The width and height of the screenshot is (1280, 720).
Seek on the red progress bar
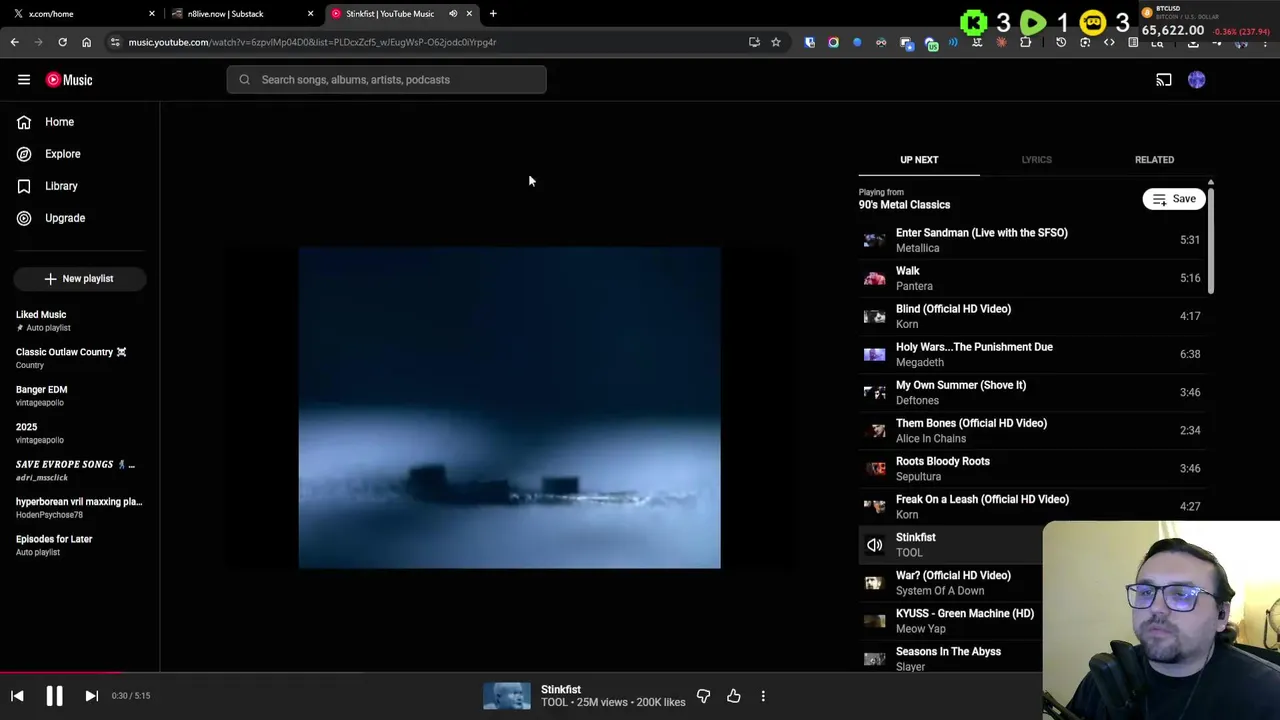pos(62,673)
